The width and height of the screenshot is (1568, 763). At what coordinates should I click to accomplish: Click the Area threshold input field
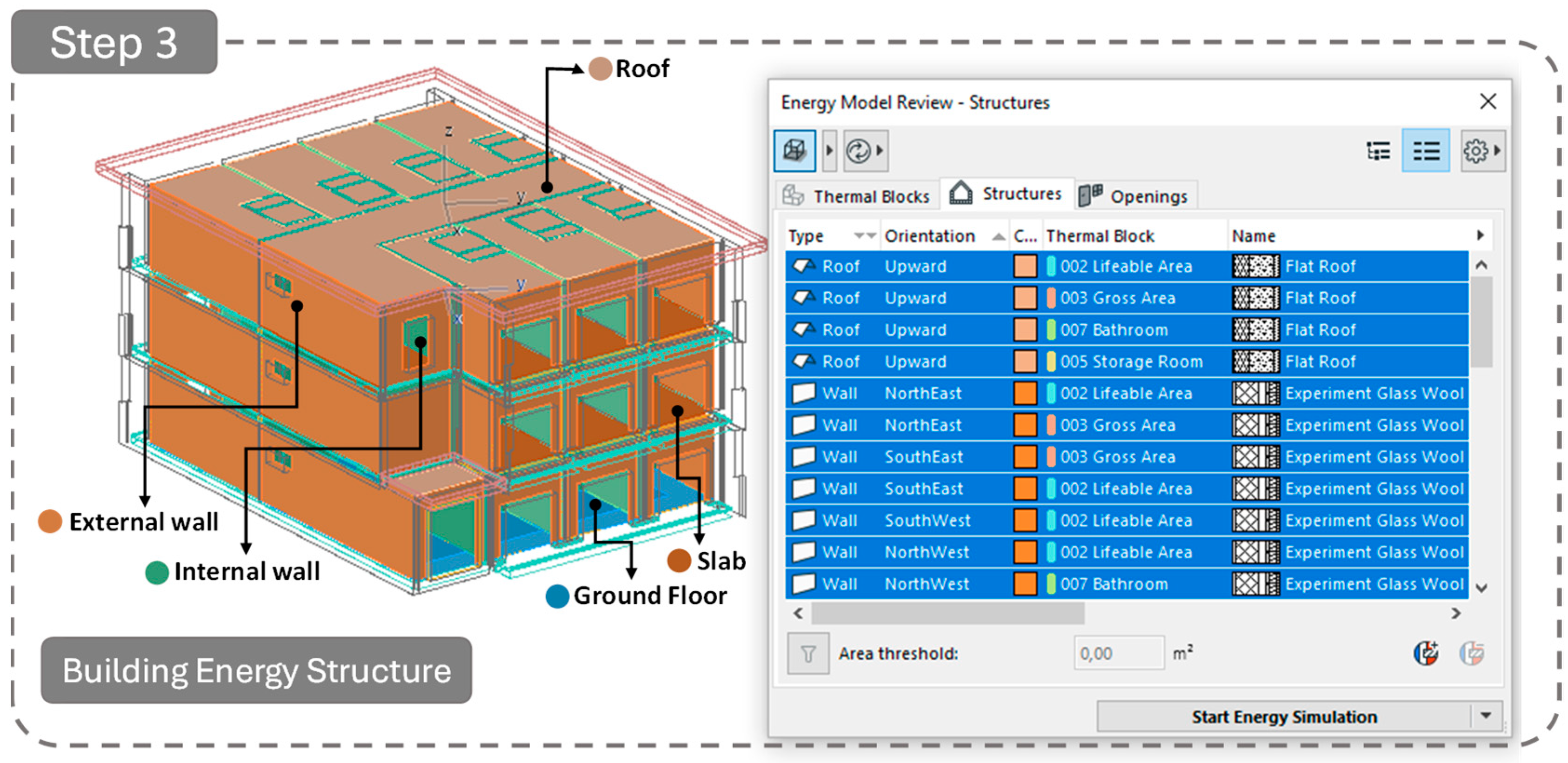coord(1119,653)
